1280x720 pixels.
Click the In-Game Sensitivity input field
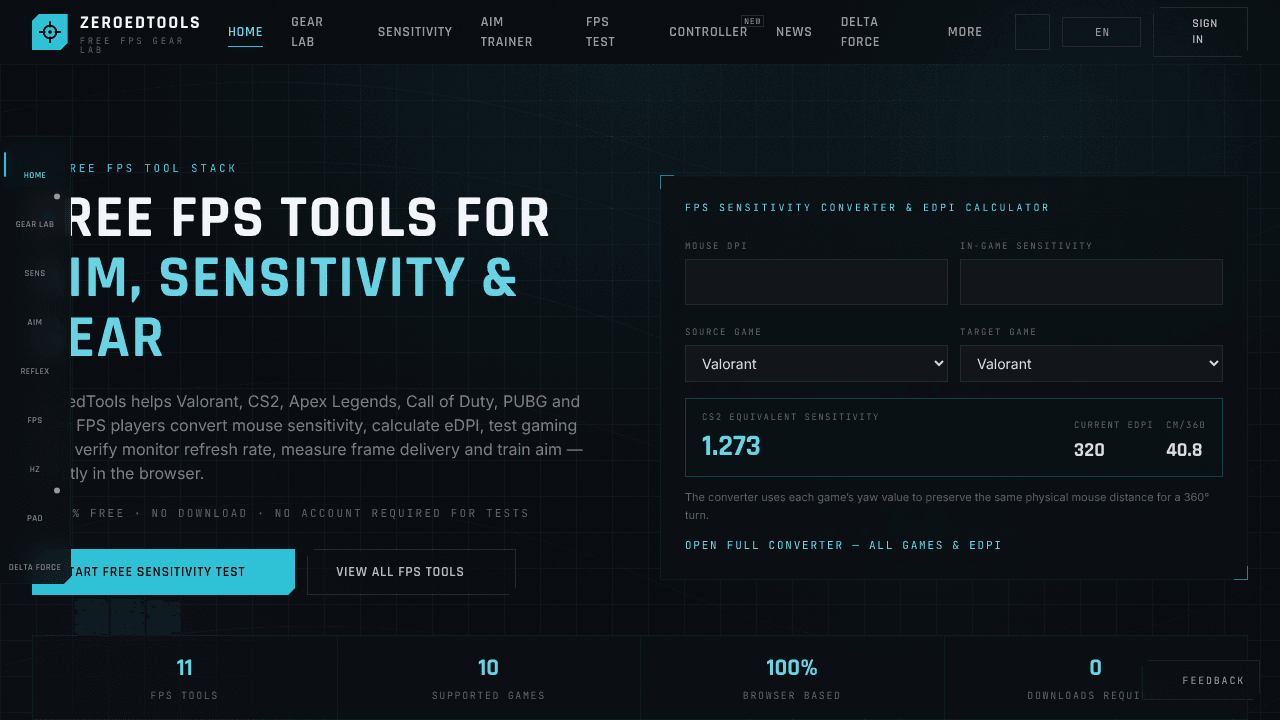(1091, 282)
